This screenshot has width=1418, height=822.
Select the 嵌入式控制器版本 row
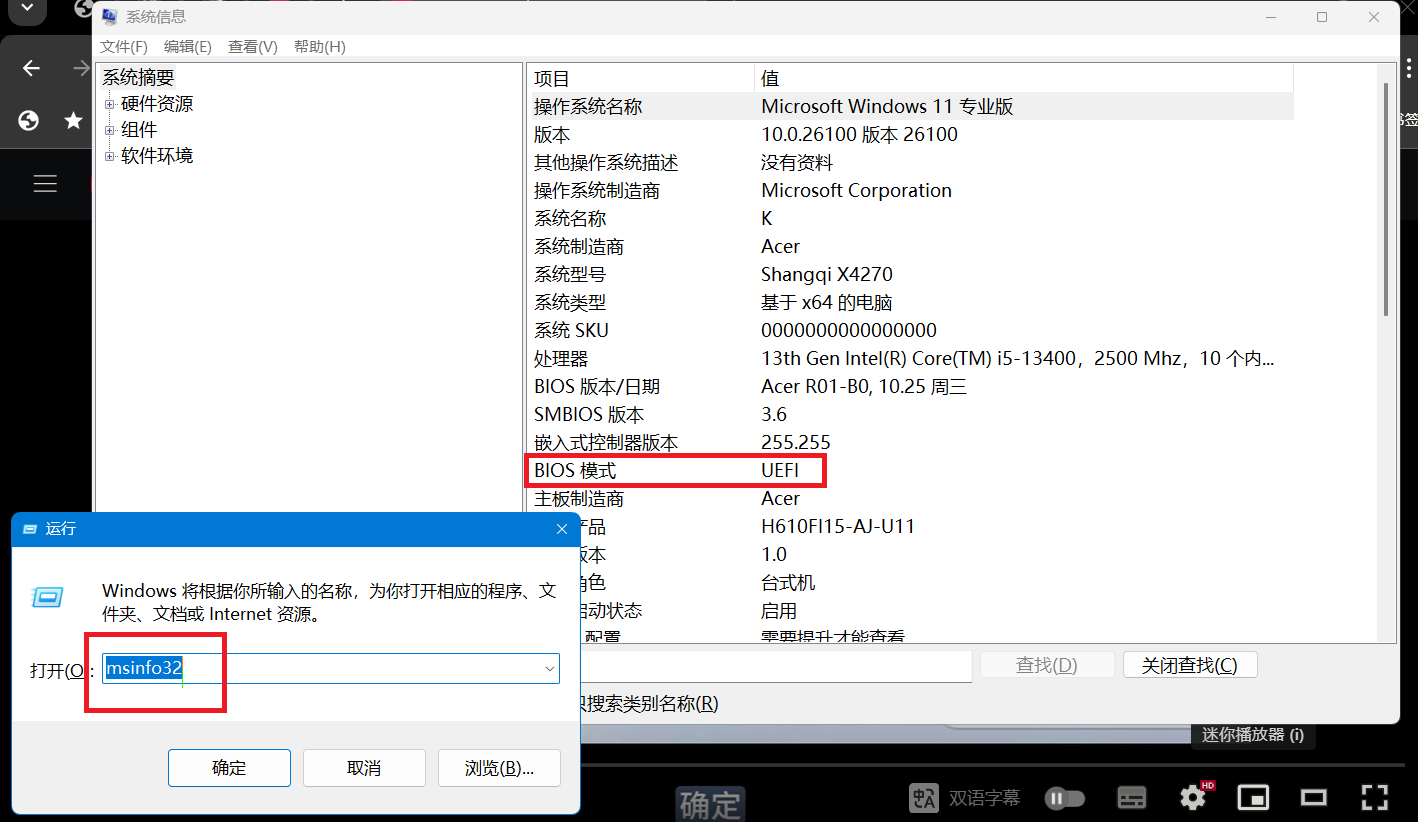(x=911, y=442)
